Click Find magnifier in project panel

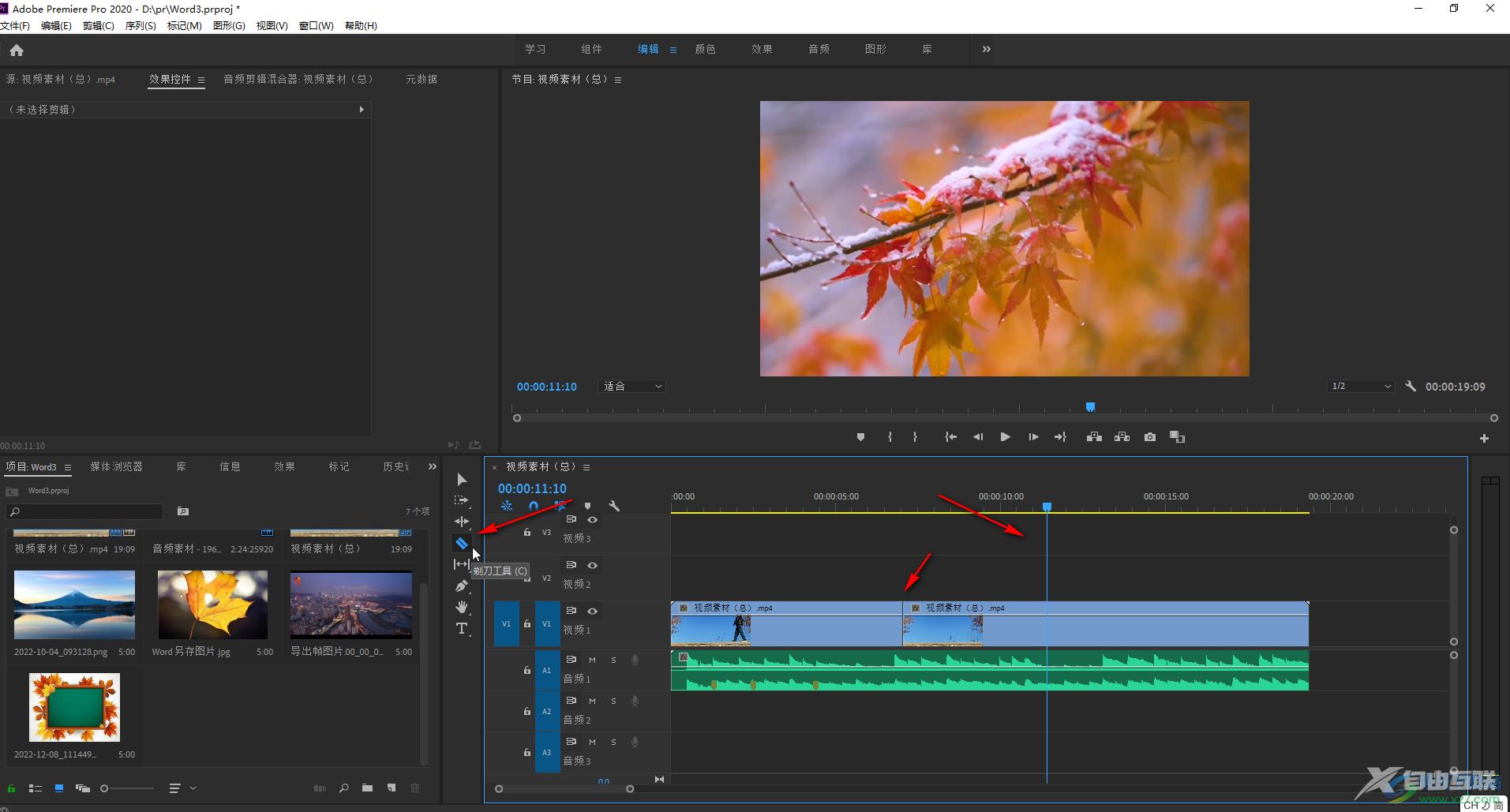pos(344,788)
